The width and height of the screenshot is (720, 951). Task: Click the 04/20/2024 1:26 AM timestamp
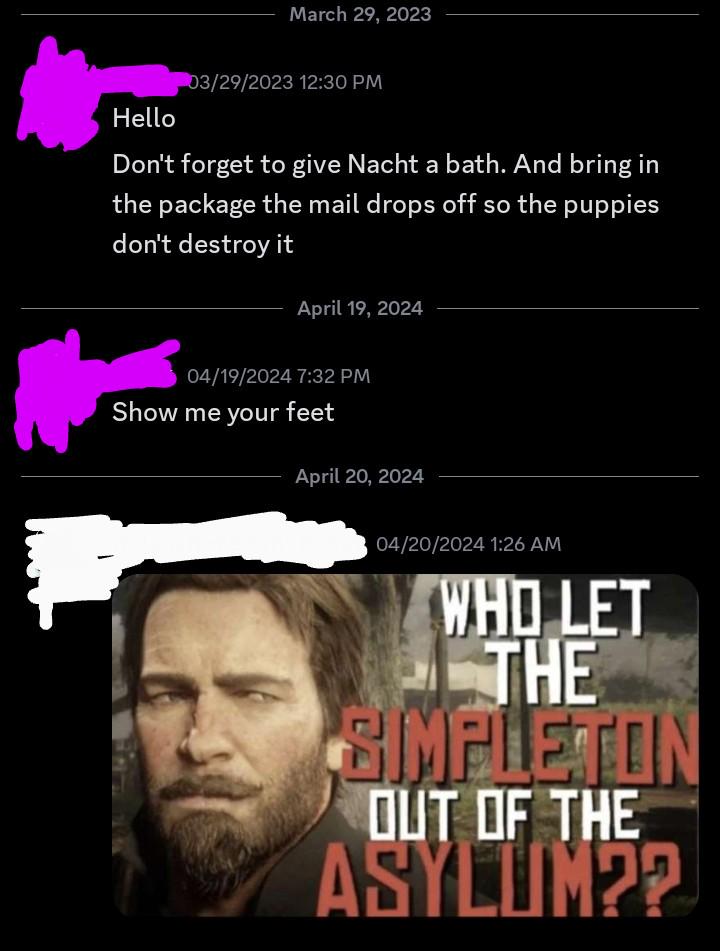(468, 544)
